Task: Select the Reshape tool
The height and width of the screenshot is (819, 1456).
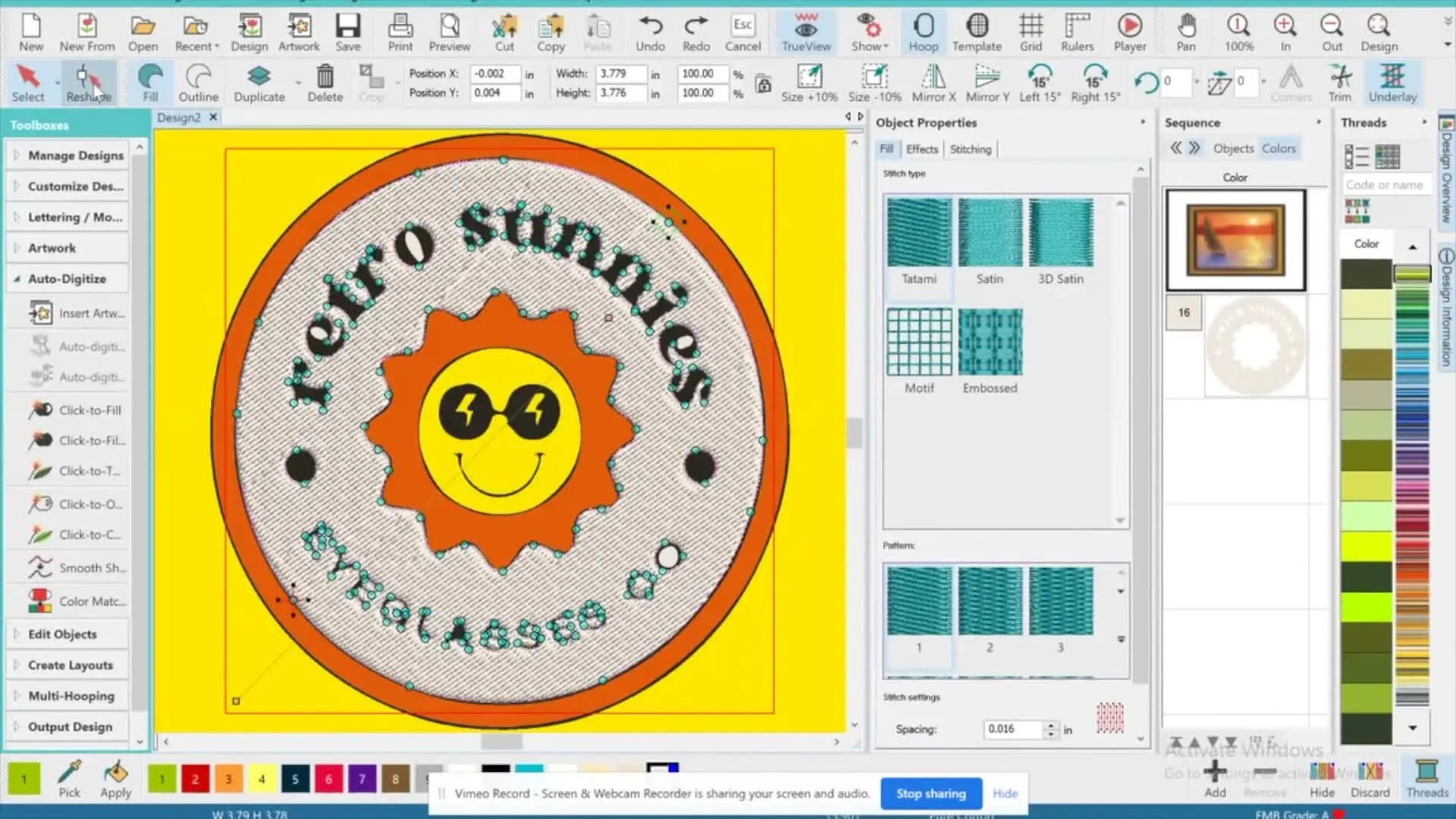Action: tap(88, 82)
